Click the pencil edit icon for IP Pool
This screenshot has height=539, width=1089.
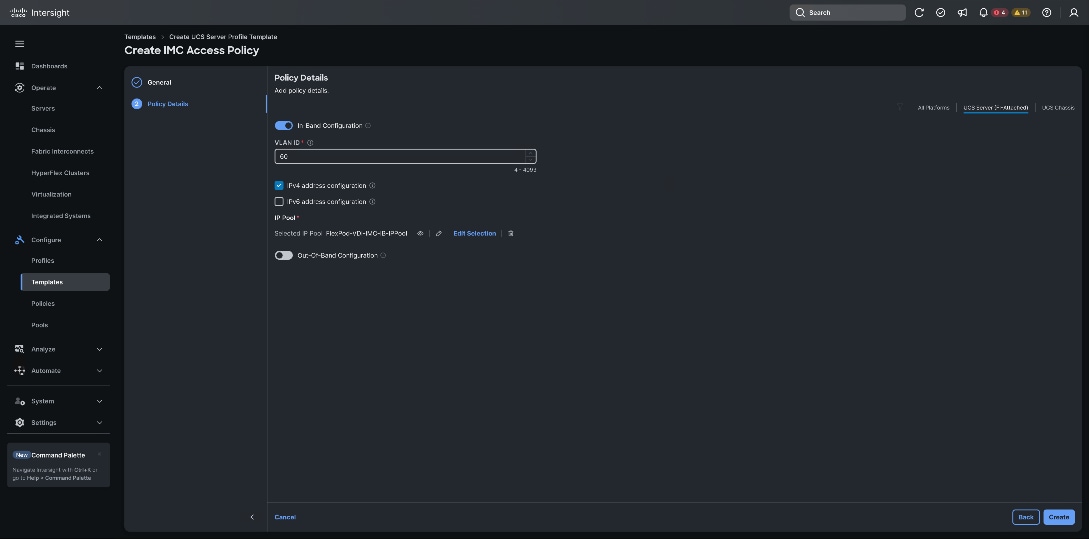[x=439, y=233]
